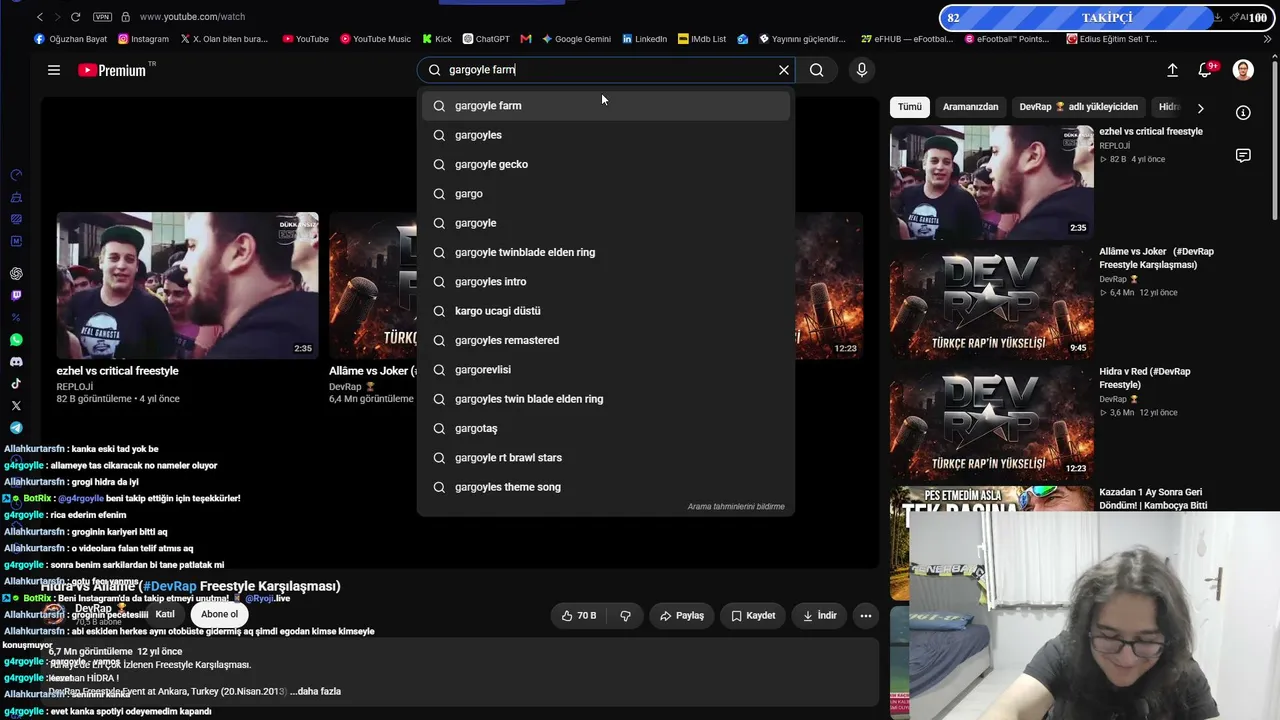1280x720 pixels.
Task: Pick the 'kargo ucagi düstü' suggestion
Action: point(606,311)
